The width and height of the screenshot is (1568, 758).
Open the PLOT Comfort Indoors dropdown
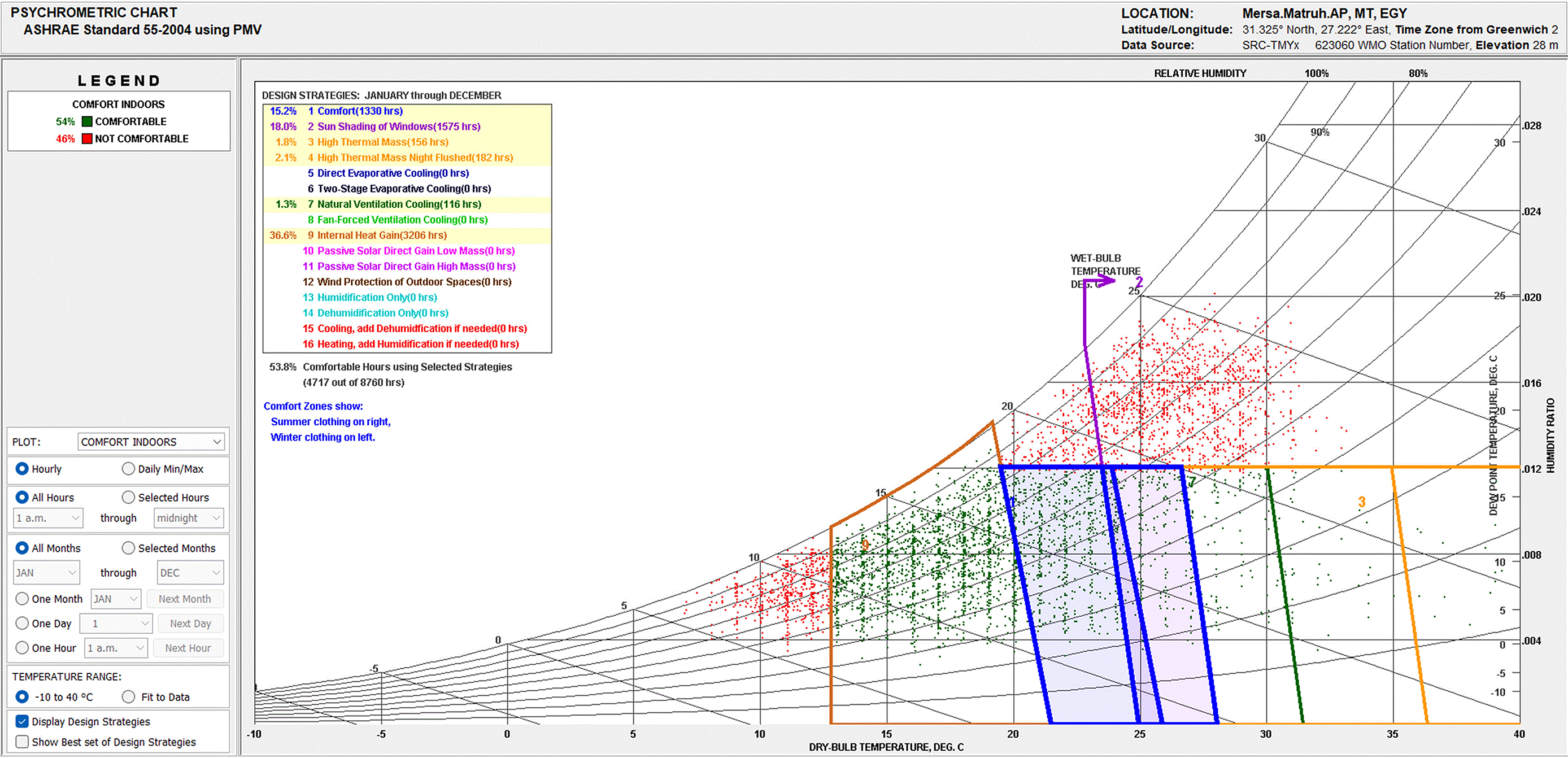(x=151, y=442)
